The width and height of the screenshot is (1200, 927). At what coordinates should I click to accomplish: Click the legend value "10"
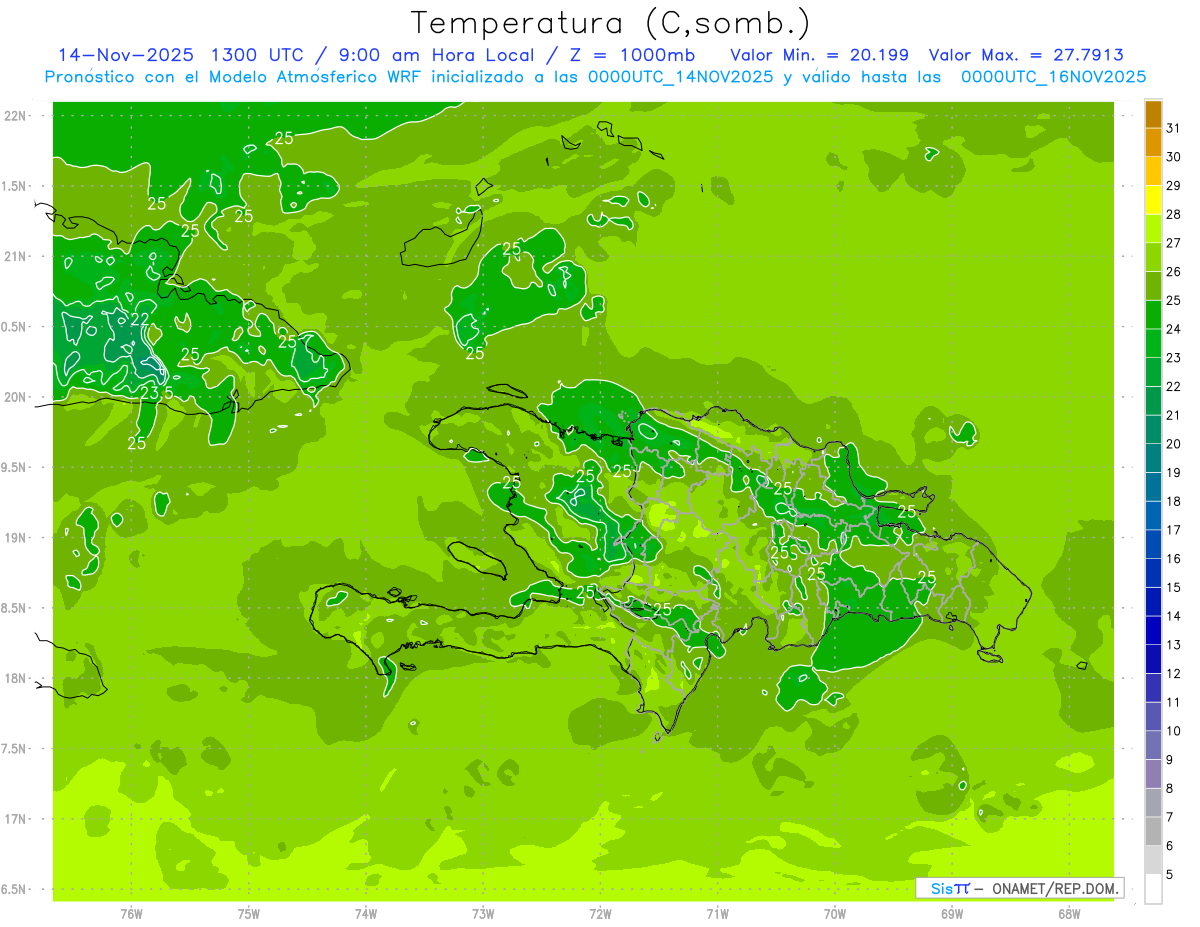click(x=1173, y=731)
